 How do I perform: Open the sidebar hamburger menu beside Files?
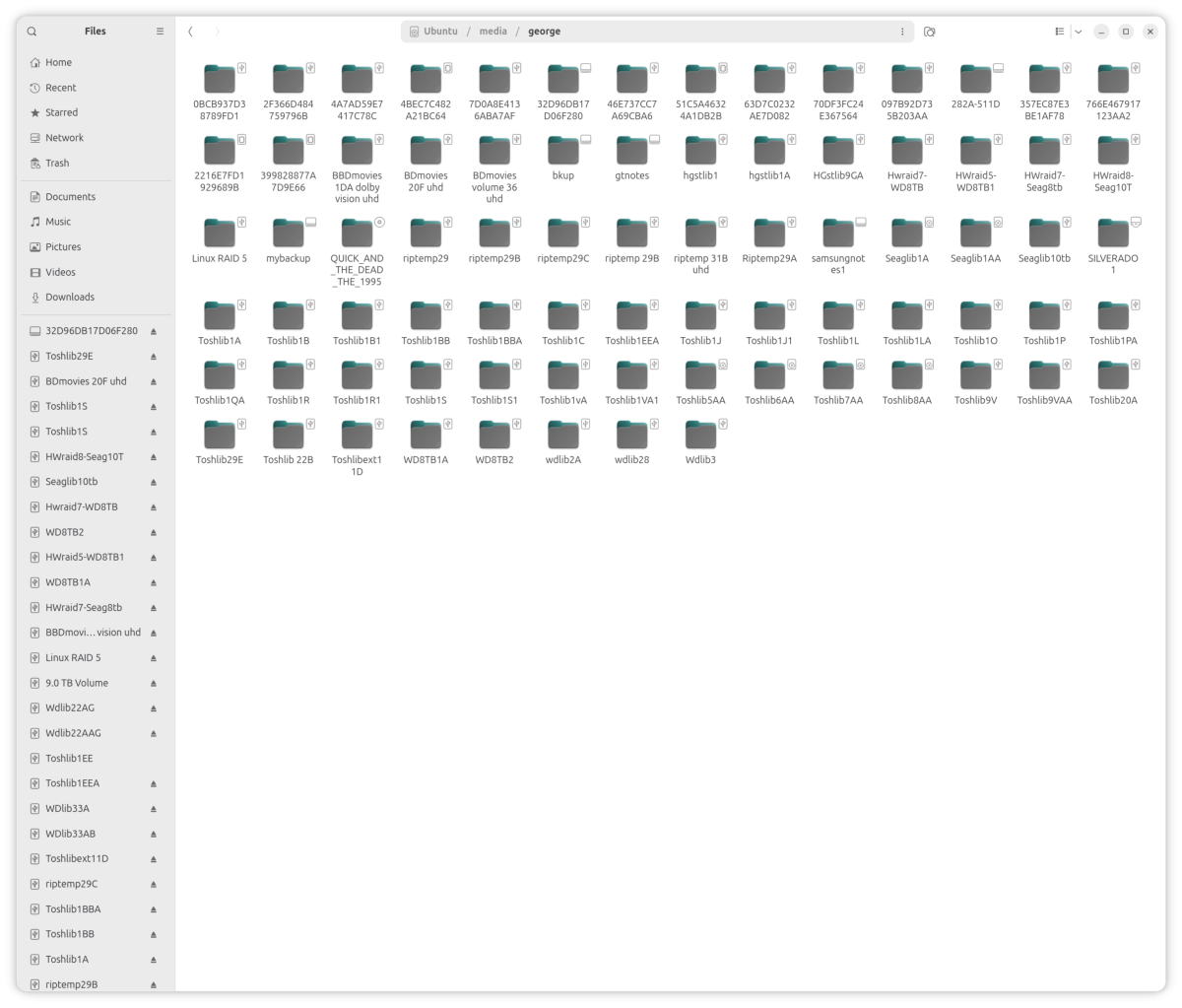159,31
